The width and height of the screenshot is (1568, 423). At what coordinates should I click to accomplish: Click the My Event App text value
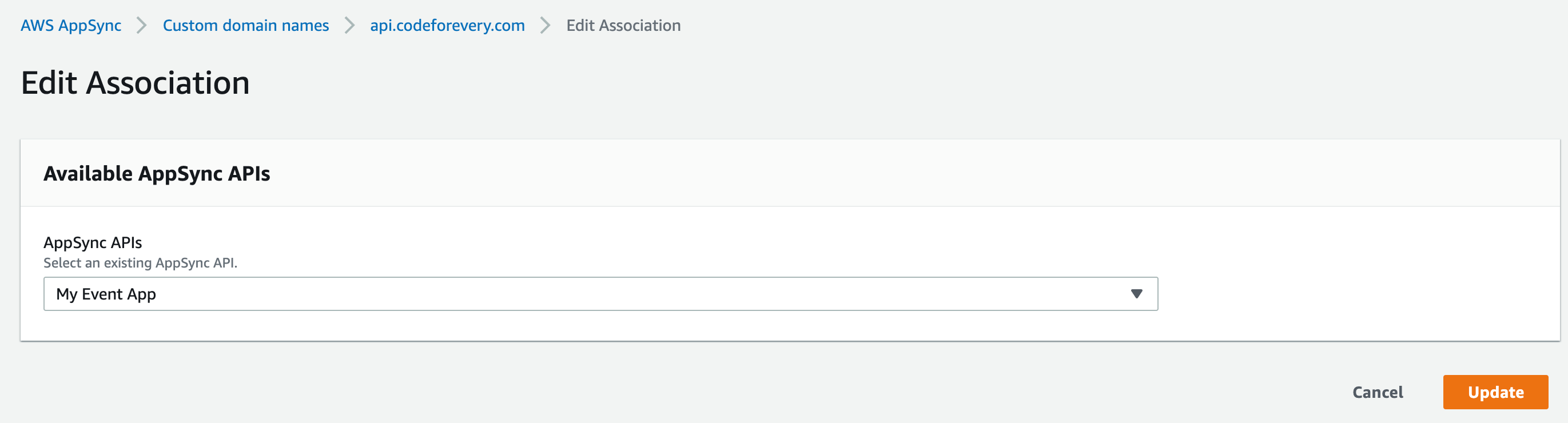coord(106,294)
